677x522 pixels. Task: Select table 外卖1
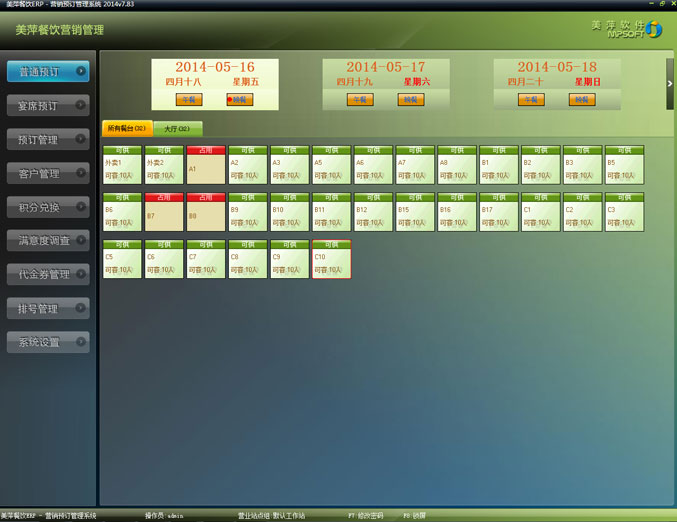(x=122, y=165)
